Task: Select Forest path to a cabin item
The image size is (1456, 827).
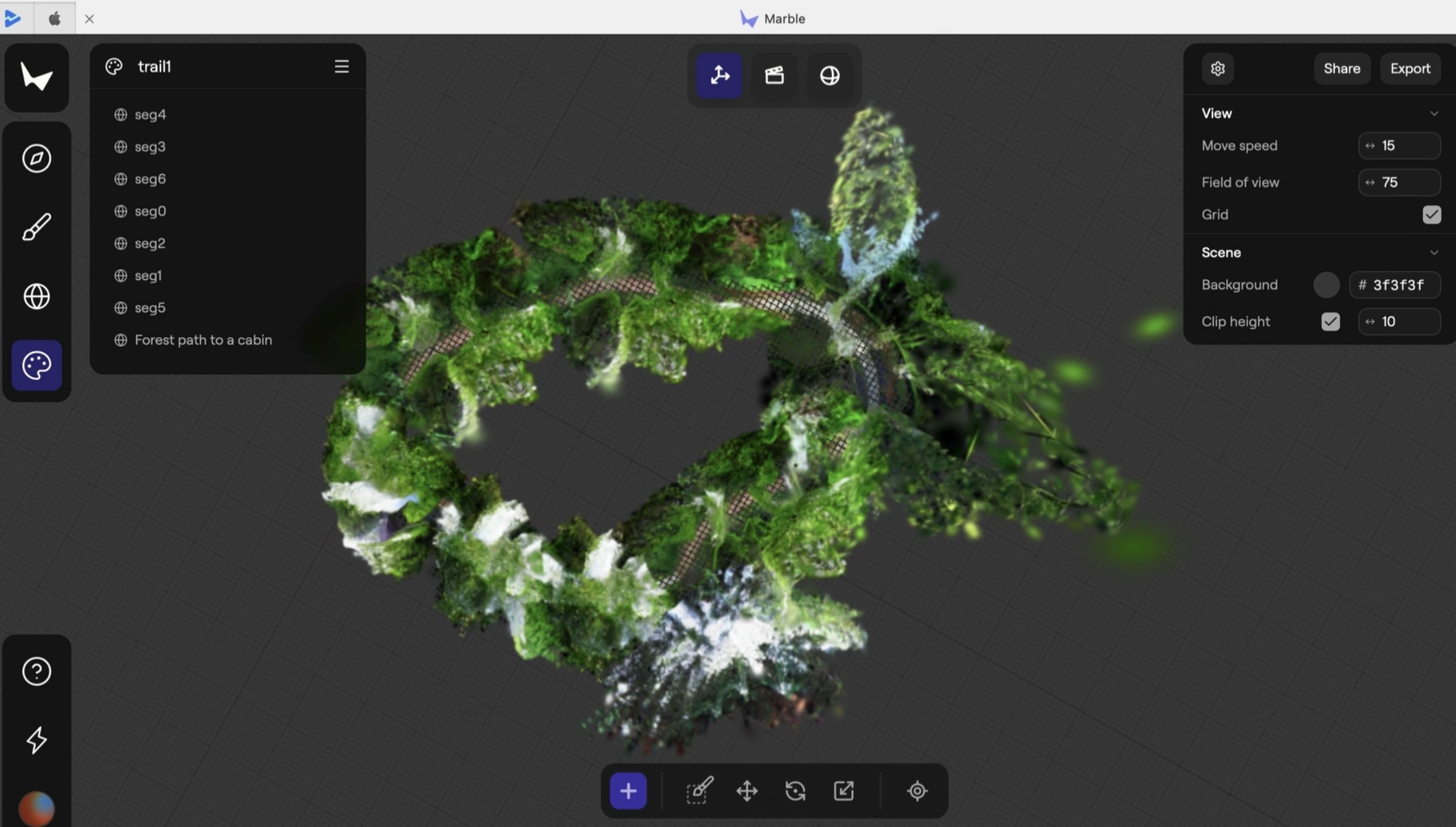Action: click(203, 340)
